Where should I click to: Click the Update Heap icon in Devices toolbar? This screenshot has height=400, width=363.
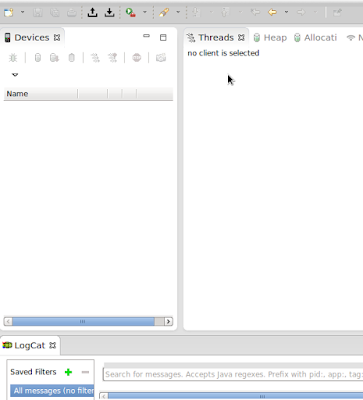[38, 58]
